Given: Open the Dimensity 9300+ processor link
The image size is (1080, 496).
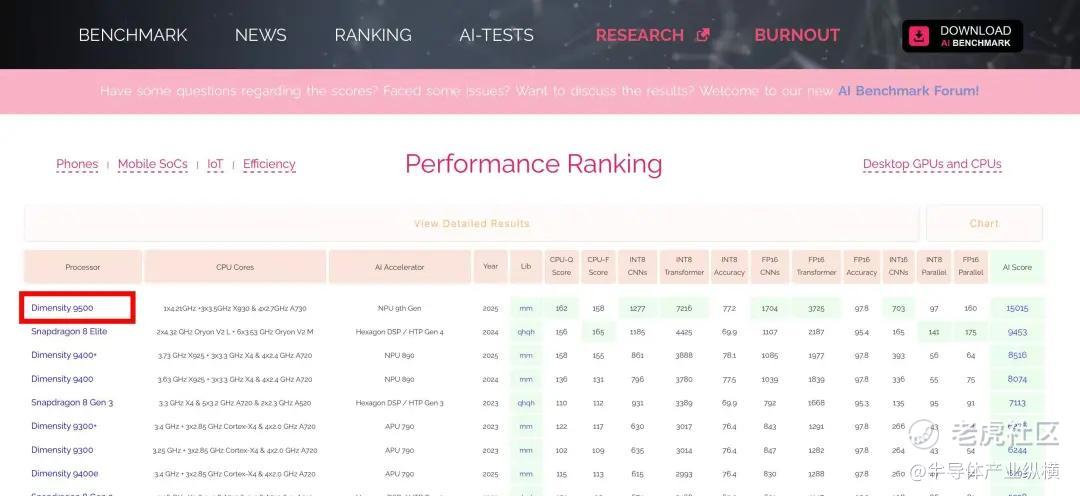Looking at the screenshot, I should coord(63,426).
